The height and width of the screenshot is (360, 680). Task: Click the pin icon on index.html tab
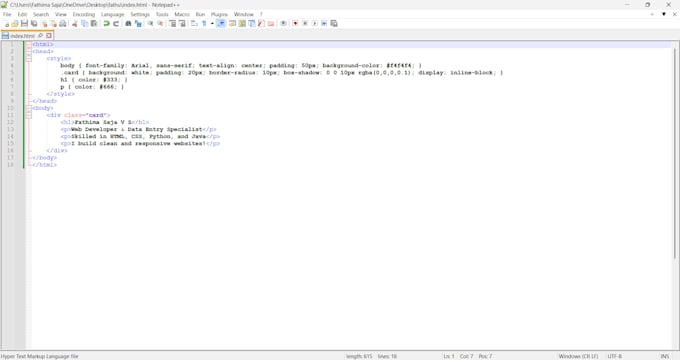click(40, 36)
